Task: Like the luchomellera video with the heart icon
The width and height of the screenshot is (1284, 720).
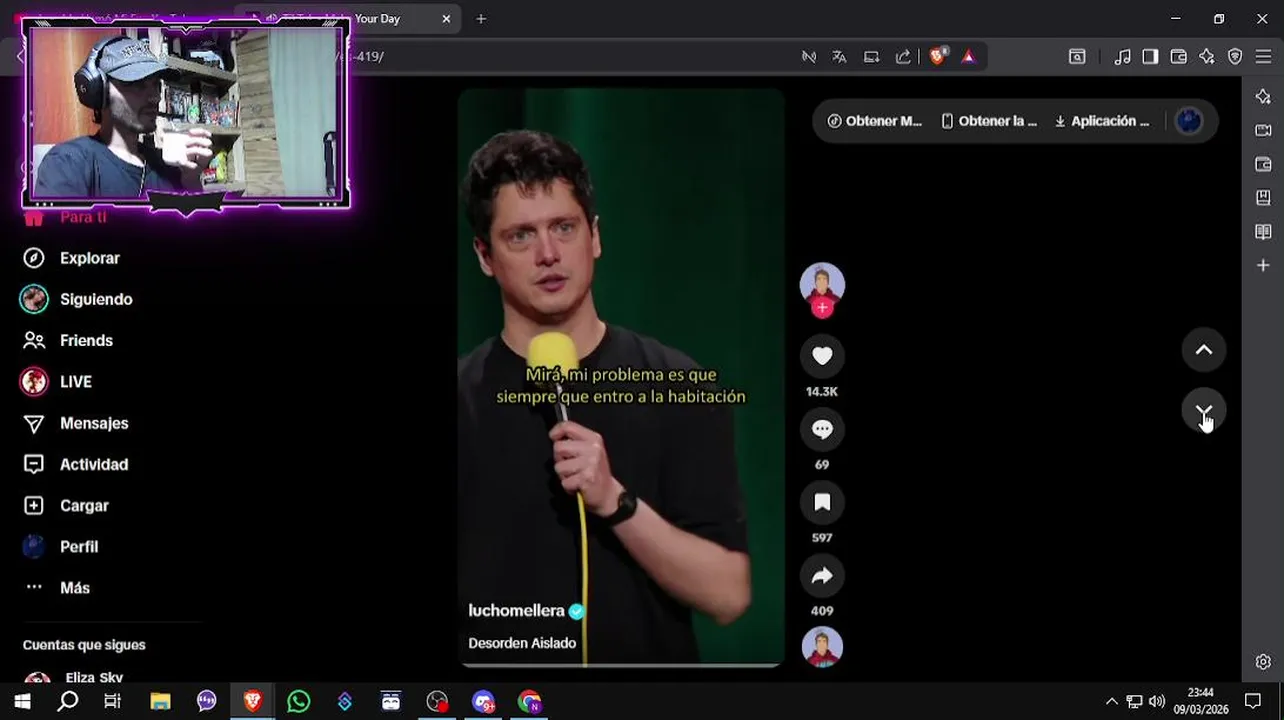Action: point(822,356)
